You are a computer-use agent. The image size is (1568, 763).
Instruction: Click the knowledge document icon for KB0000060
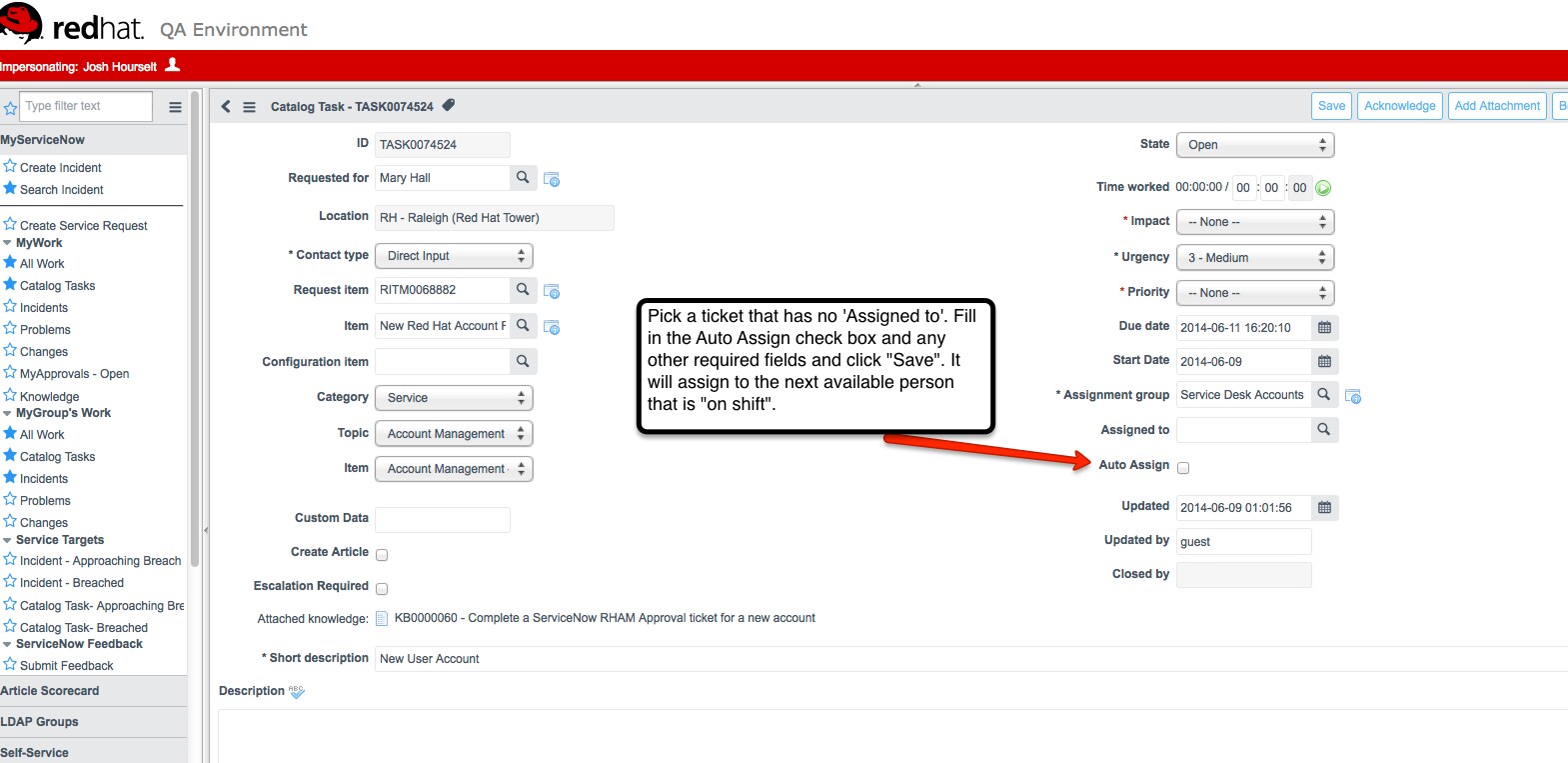[382, 618]
